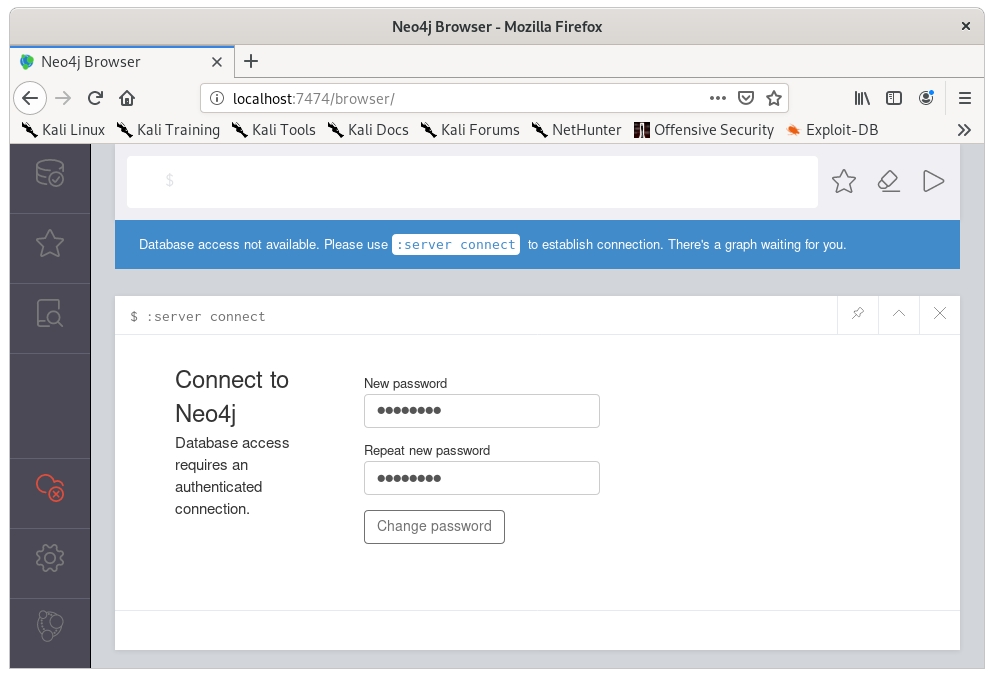Focus the Repeat new password field
The image size is (994, 678).
482,478
